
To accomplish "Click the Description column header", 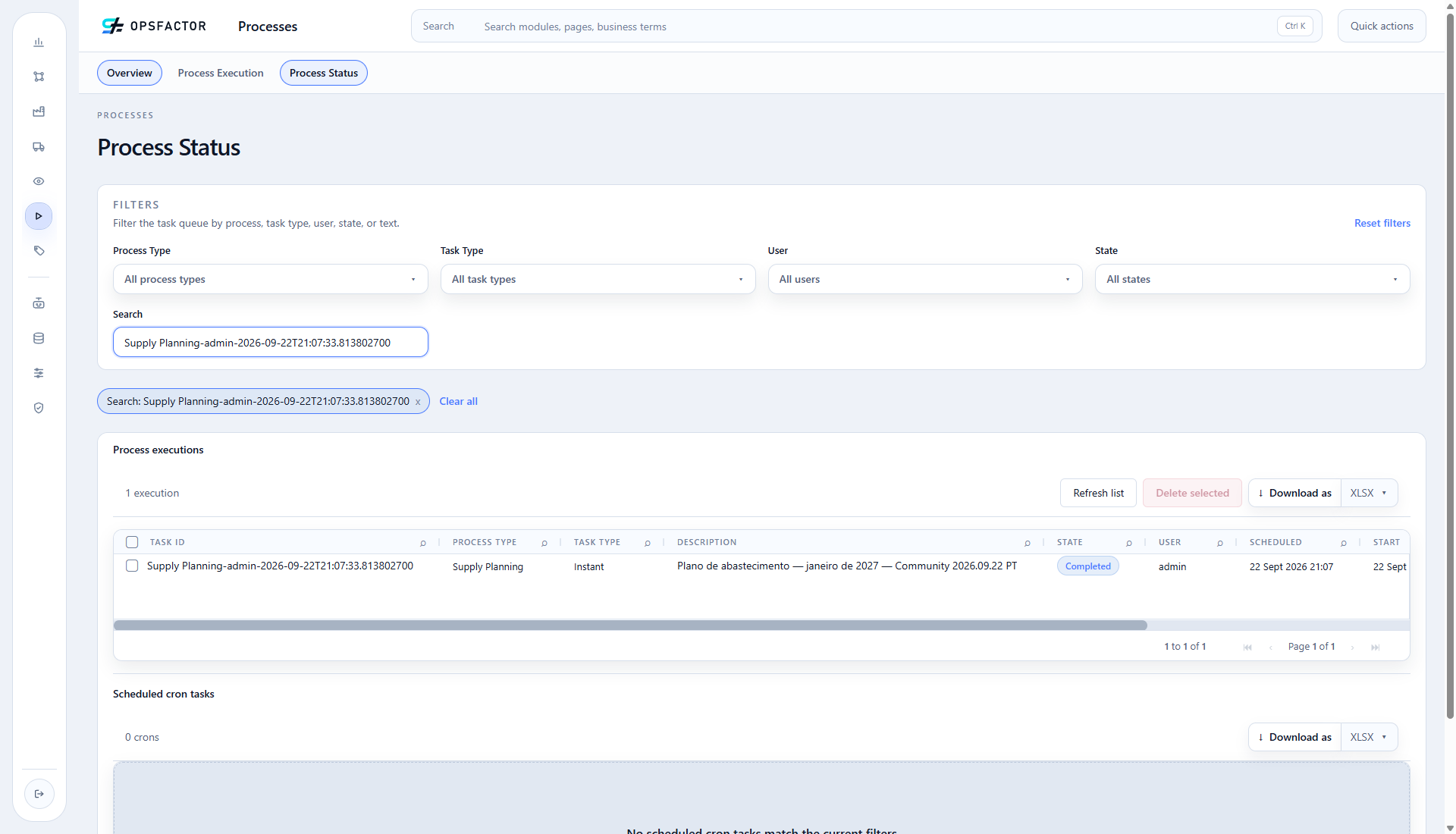I will 706,542.
